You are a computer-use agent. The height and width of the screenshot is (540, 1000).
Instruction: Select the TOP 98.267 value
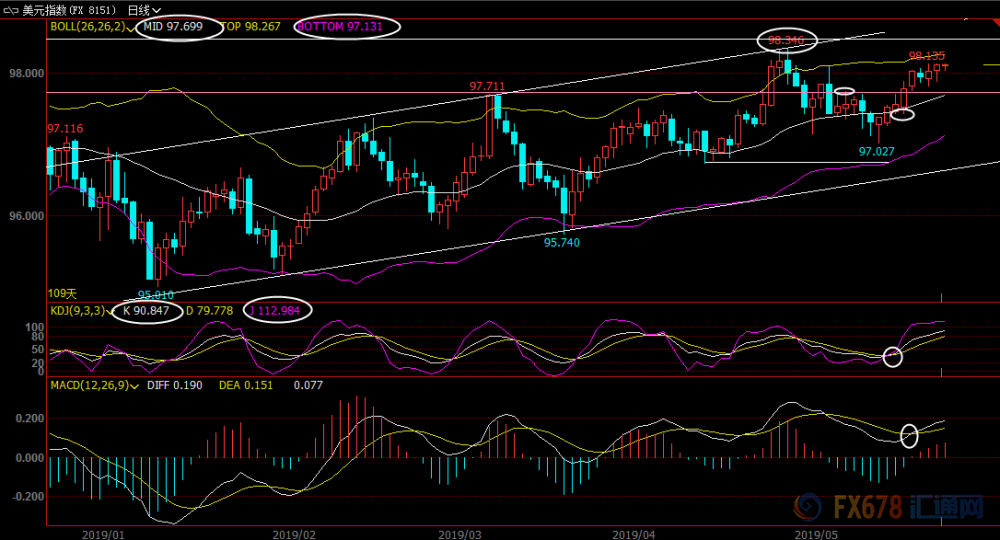(x=251, y=27)
